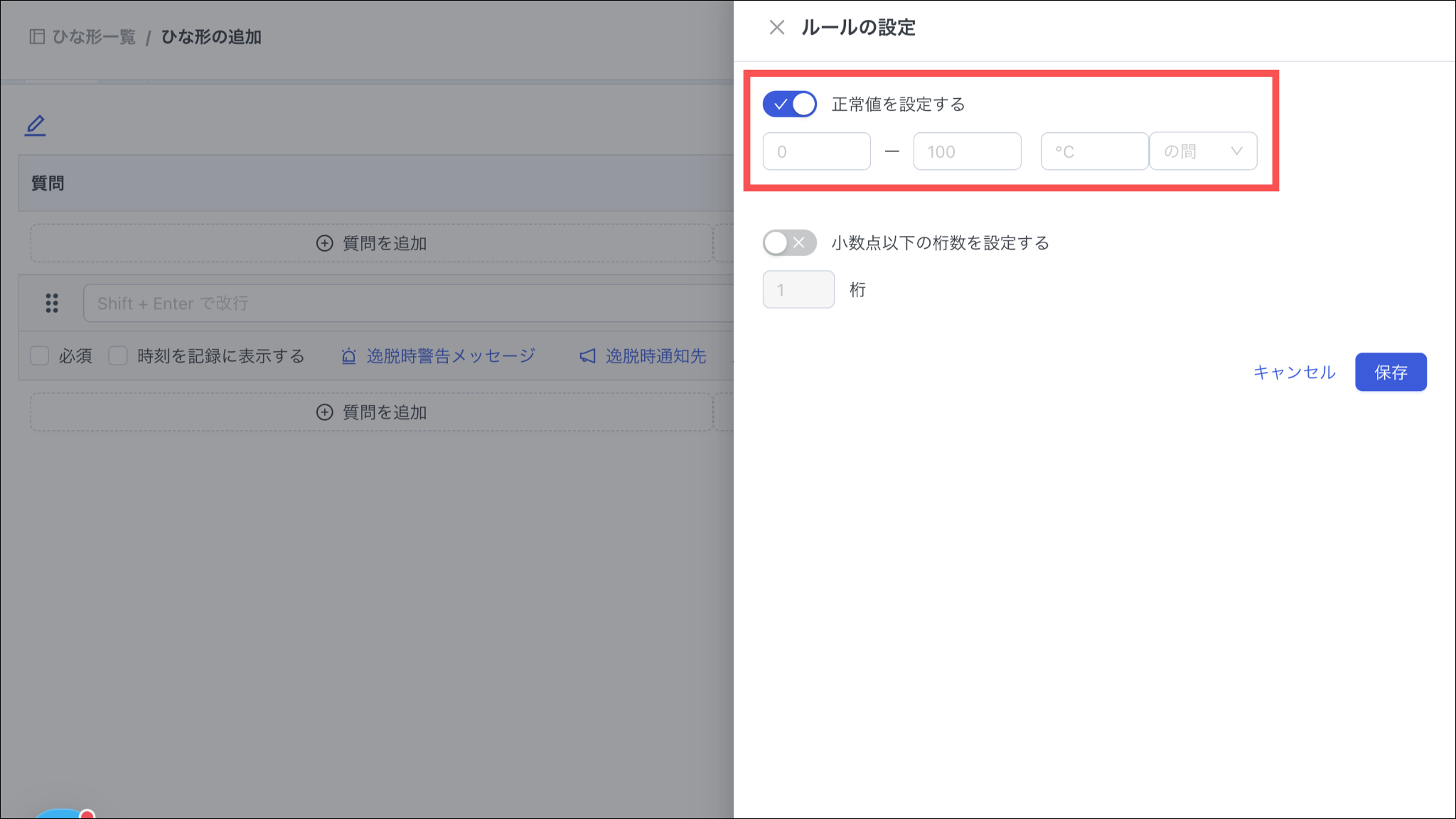Click the alarm icon for 逸脱時警告メッセージ

pyautogui.click(x=348, y=356)
